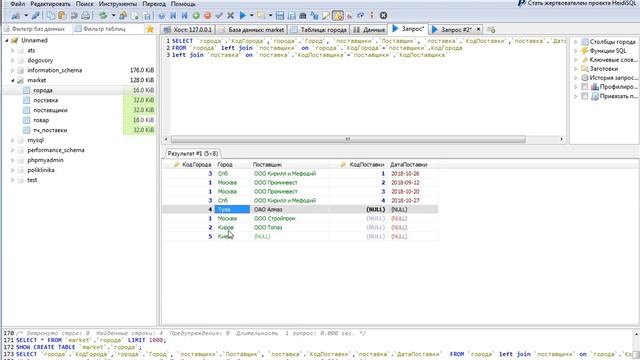Click the Фильтр таблиц field
The height and width of the screenshot is (360, 640).
(108, 29)
